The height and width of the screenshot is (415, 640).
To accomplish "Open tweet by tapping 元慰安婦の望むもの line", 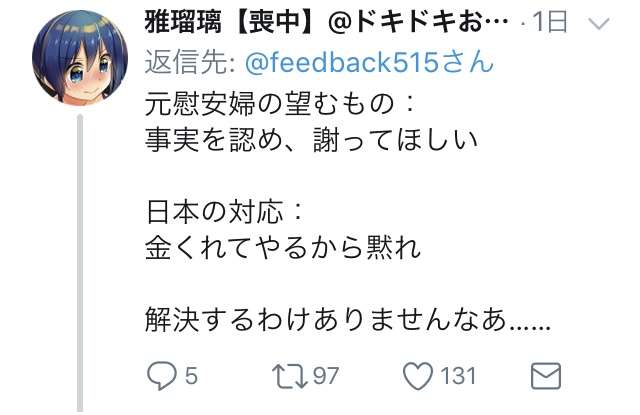I will 280,104.
